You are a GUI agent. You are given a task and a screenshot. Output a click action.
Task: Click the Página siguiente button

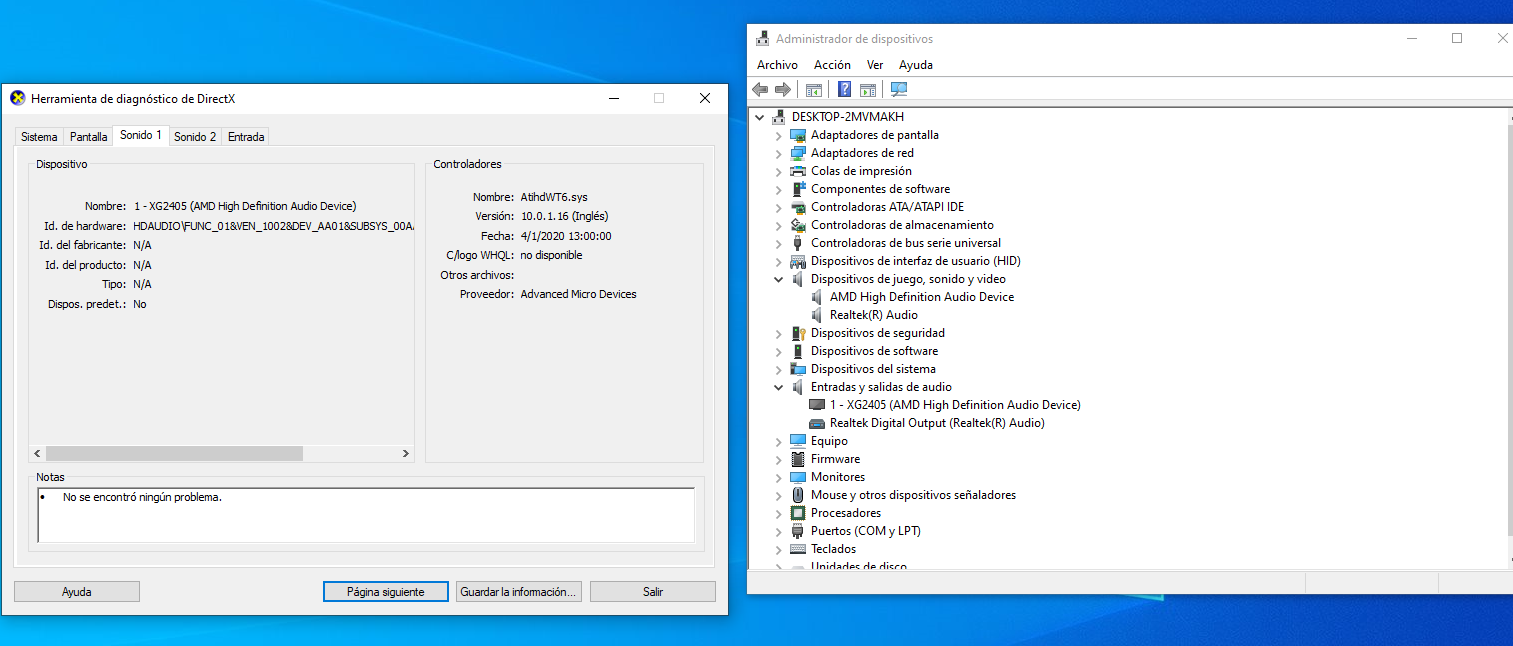click(x=385, y=592)
